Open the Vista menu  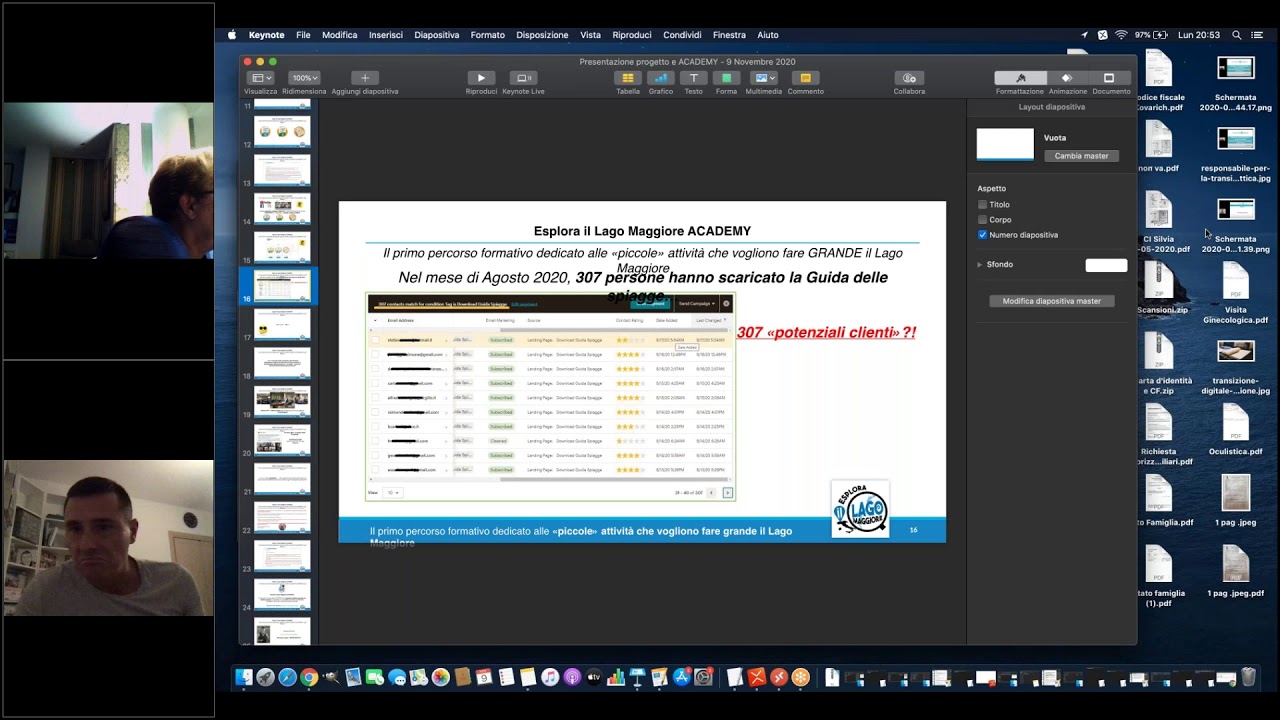591,35
